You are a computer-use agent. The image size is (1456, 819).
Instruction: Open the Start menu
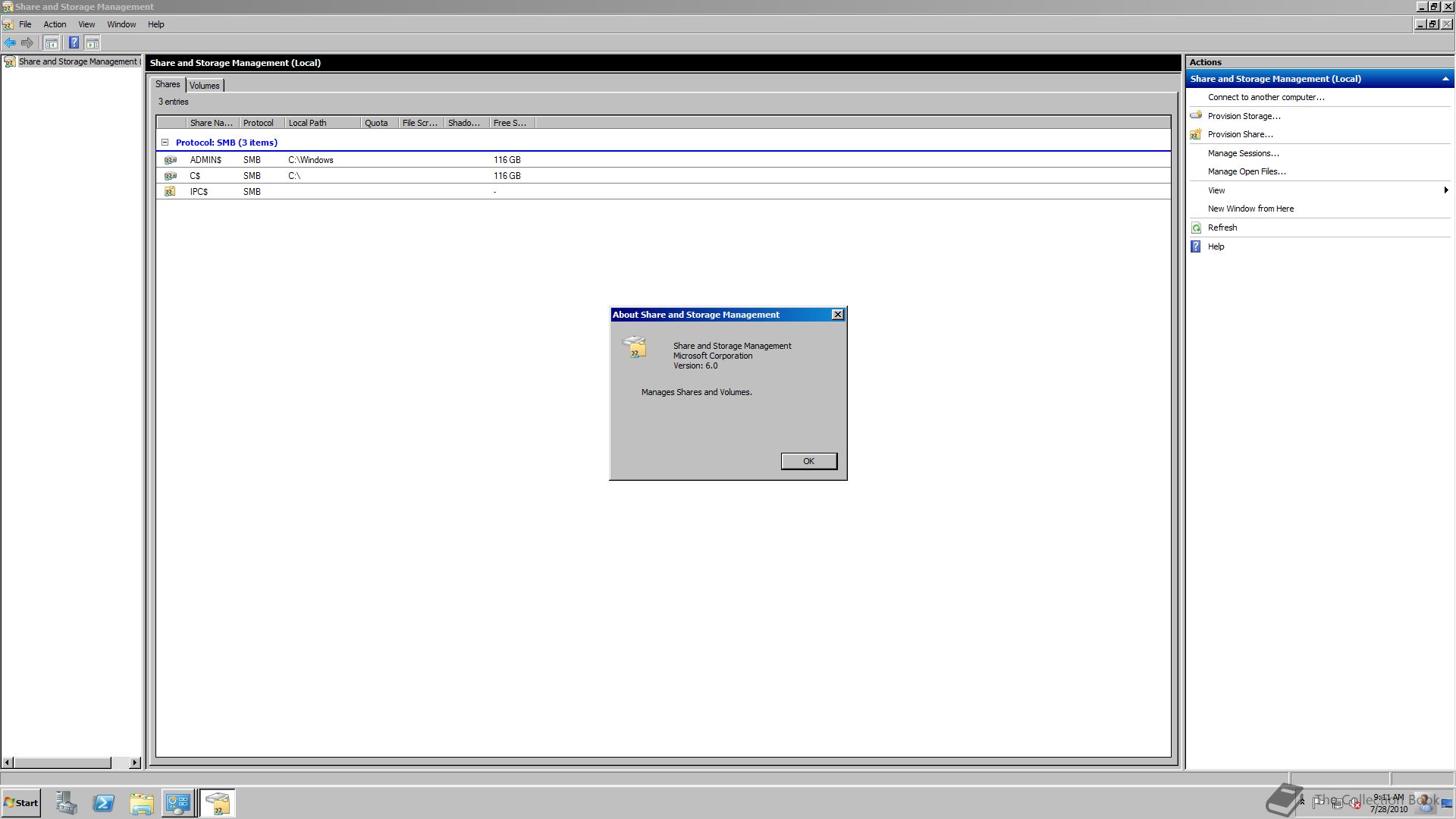[x=21, y=803]
